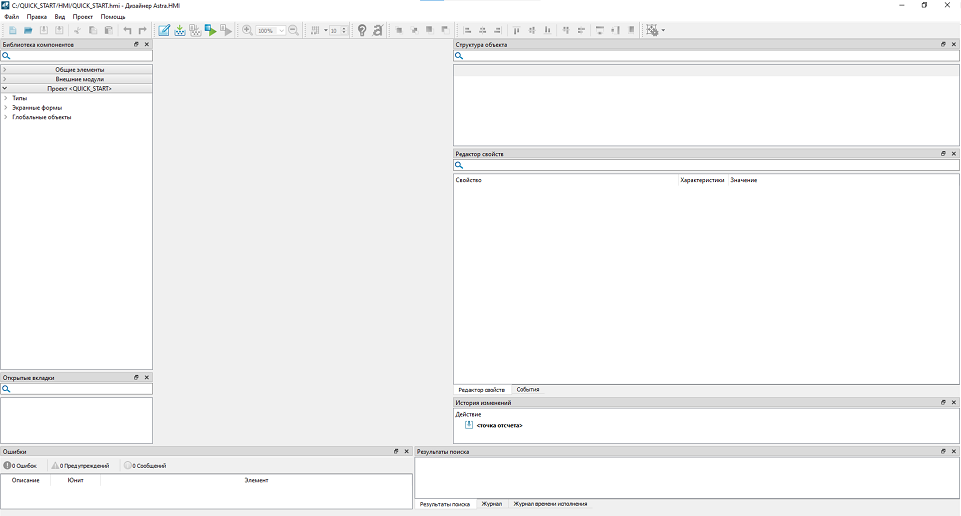Open the 100% zoom level dropdown

270,31
